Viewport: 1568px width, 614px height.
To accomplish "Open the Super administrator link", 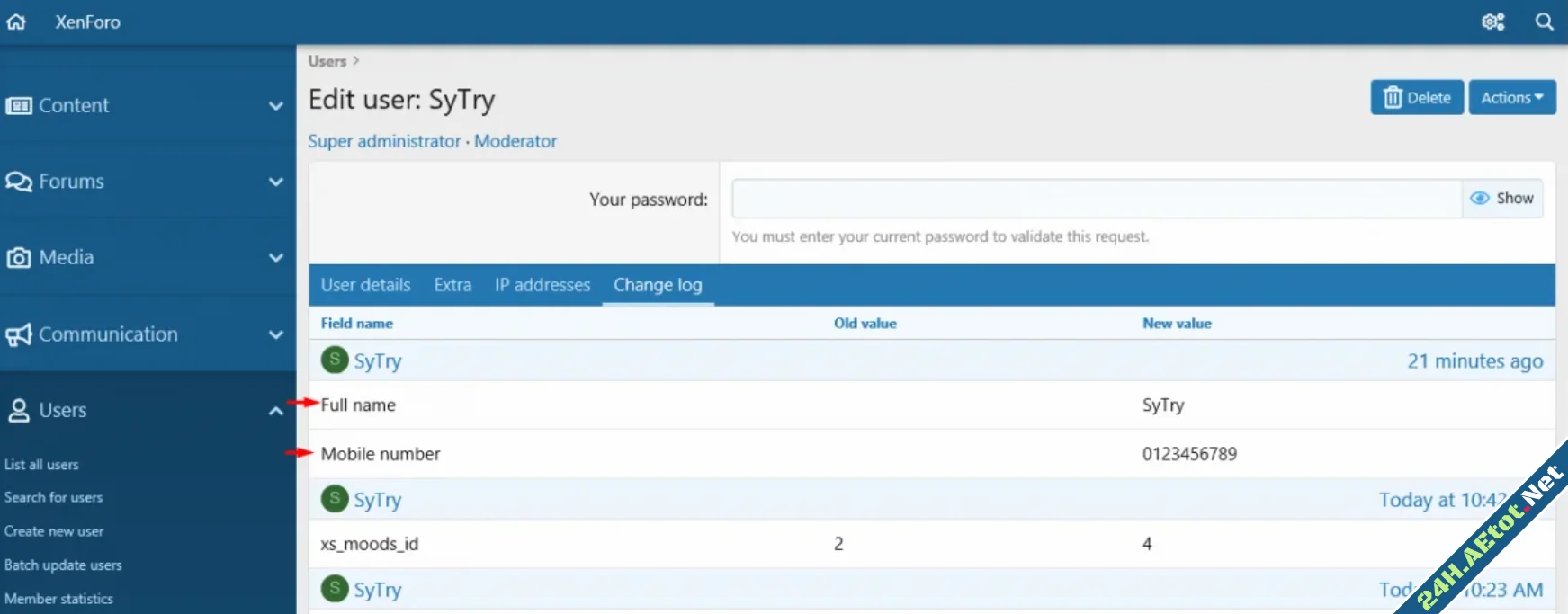I will 384,141.
